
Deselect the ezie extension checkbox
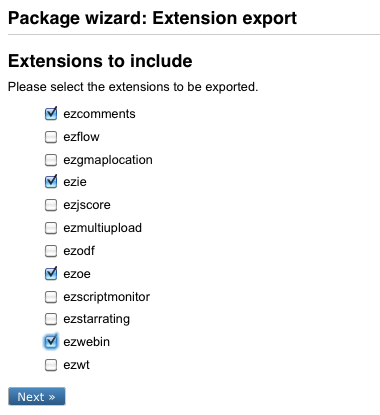(x=51, y=182)
